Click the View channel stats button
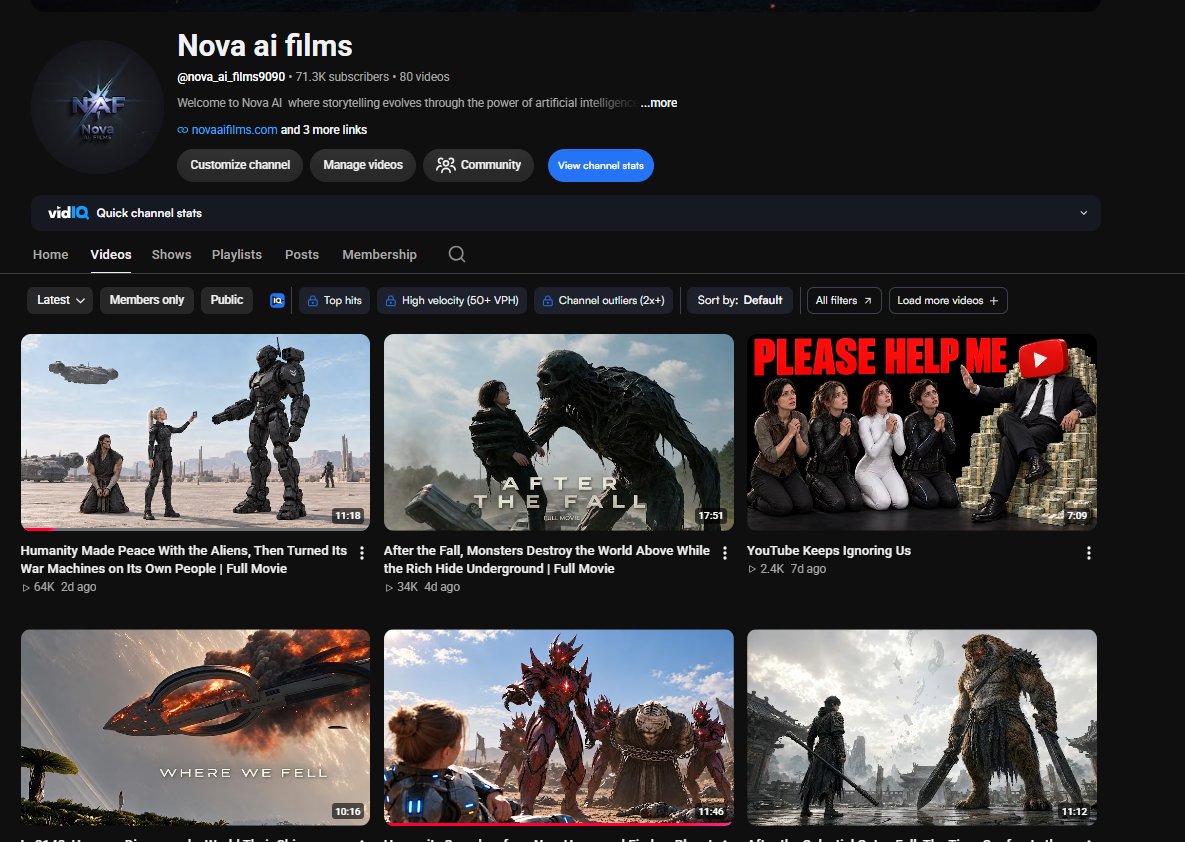The height and width of the screenshot is (842, 1185). (x=601, y=166)
